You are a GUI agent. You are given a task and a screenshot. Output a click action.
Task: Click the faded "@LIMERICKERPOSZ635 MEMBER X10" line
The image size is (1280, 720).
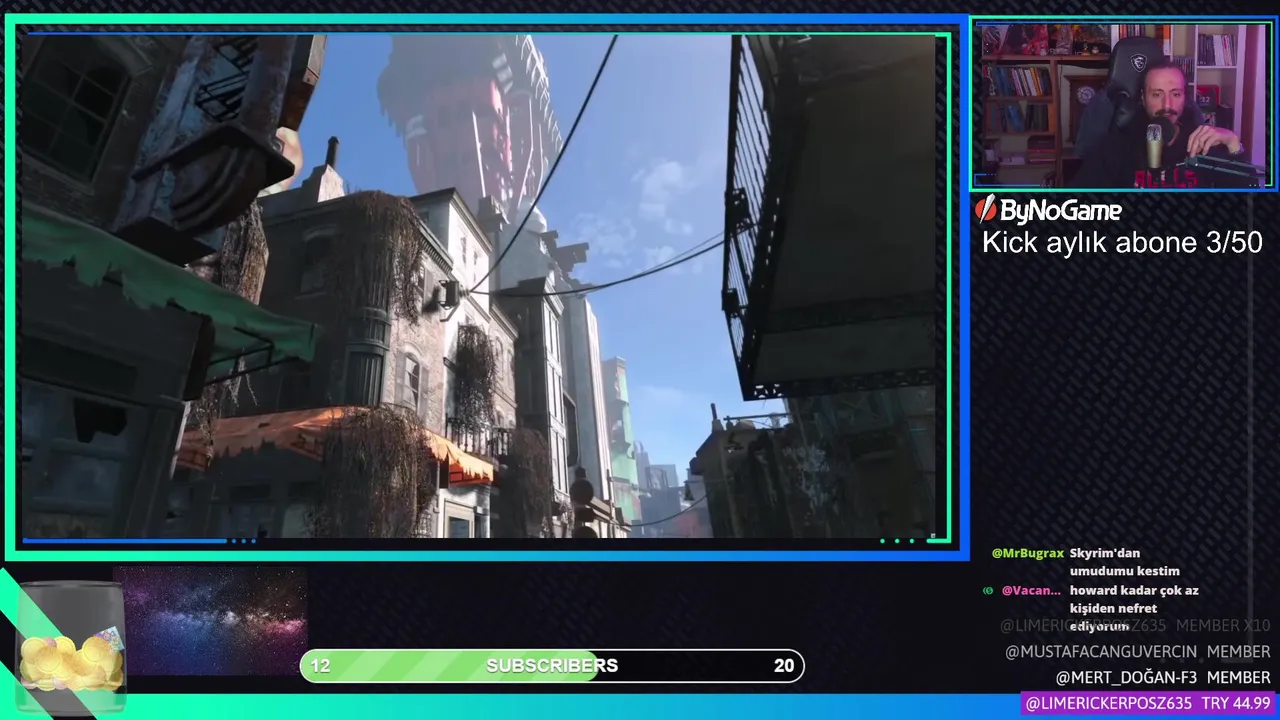point(1135,626)
